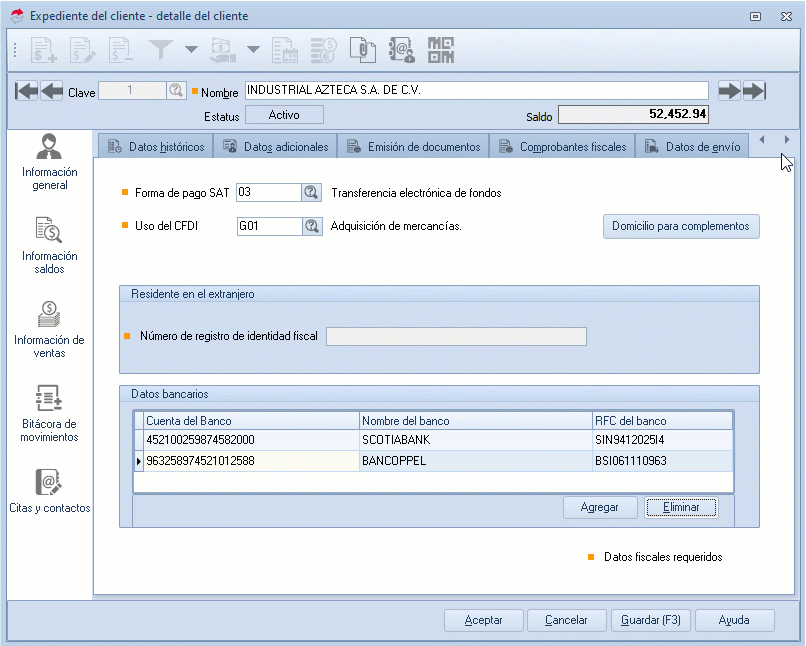Click the currency coins toolbar icon

(323, 50)
